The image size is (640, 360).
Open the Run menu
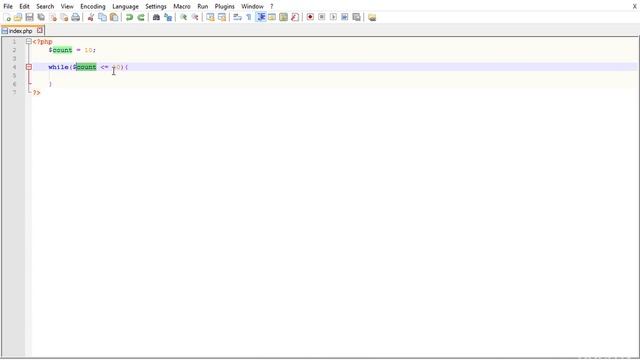[x=202, y=7]
